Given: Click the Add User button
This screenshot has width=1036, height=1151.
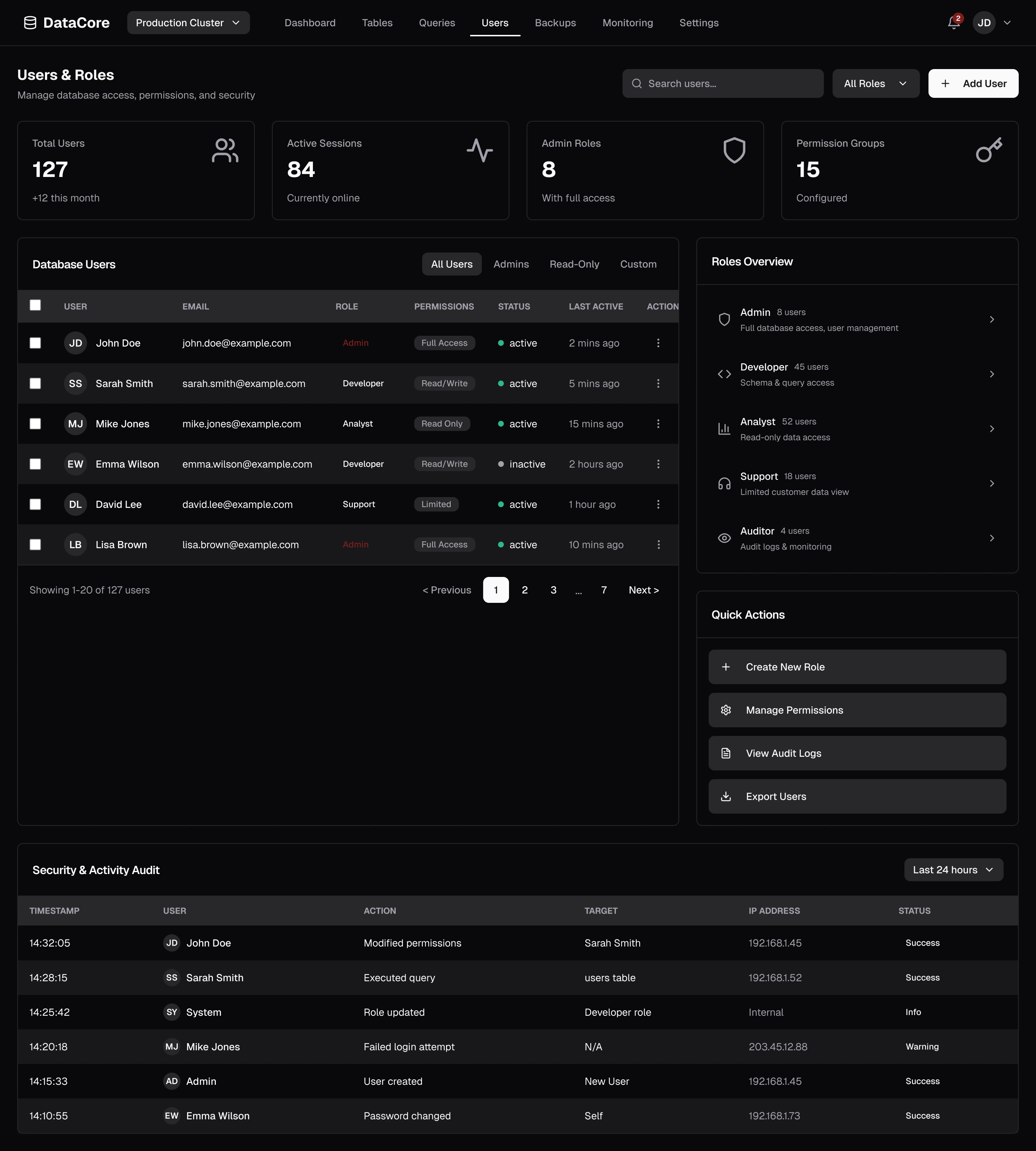Looking at the screenshot, I should [973, 84].
